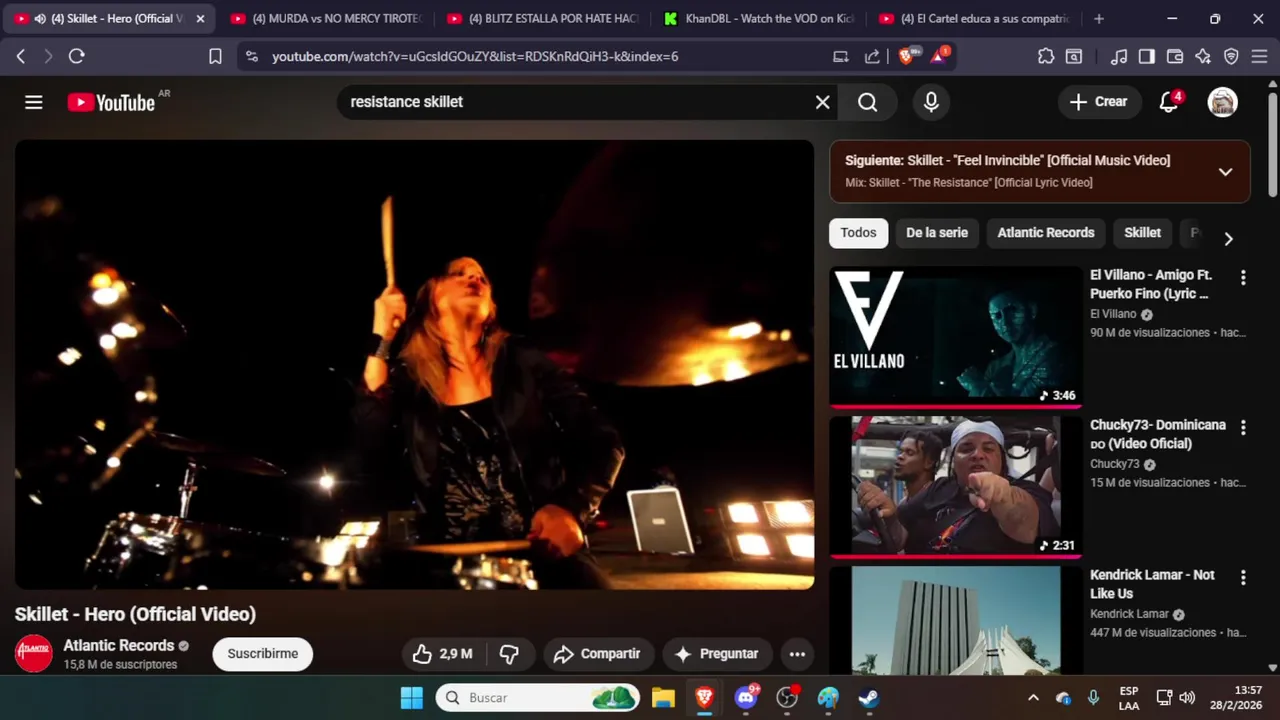Open the browser main menu
1280x720 pixels.
[1259, 57]
